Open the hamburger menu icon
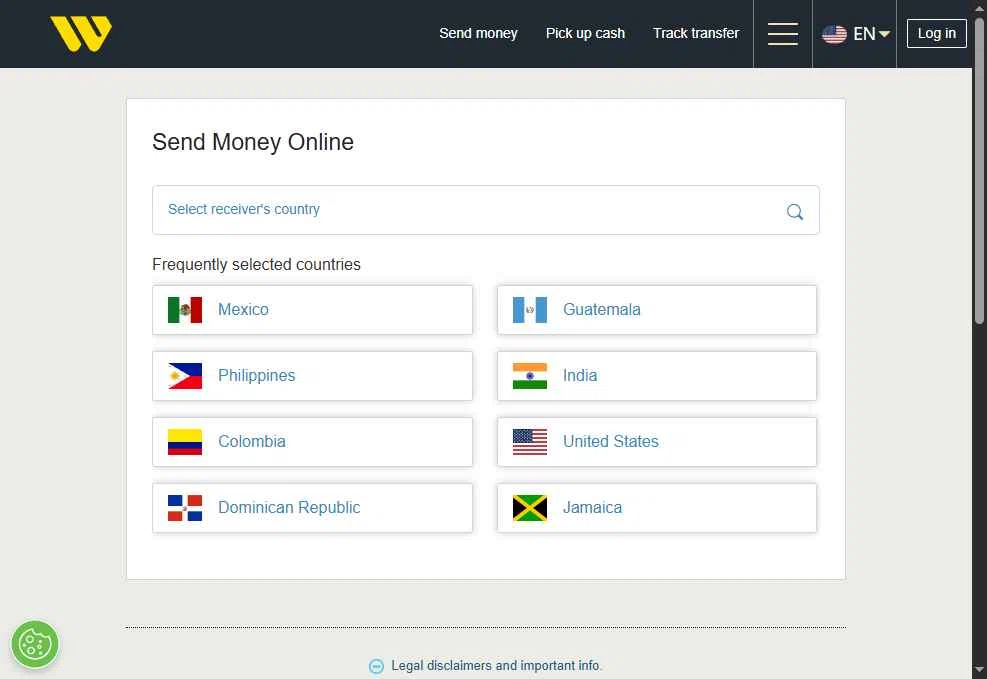Viewport: 987px width, 679px height. 782,34
